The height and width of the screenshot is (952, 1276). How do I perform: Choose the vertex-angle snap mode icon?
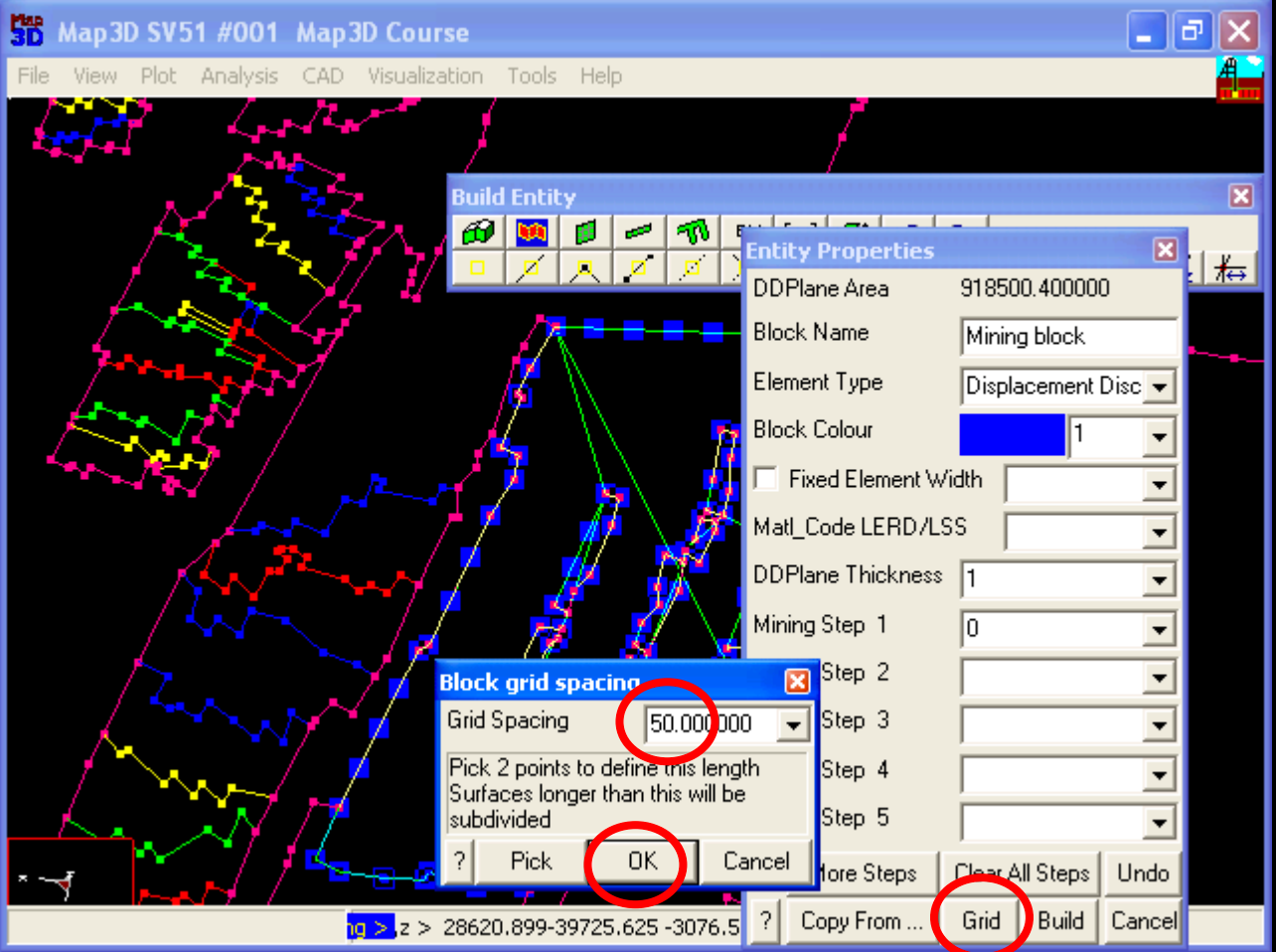coord(585,267)
